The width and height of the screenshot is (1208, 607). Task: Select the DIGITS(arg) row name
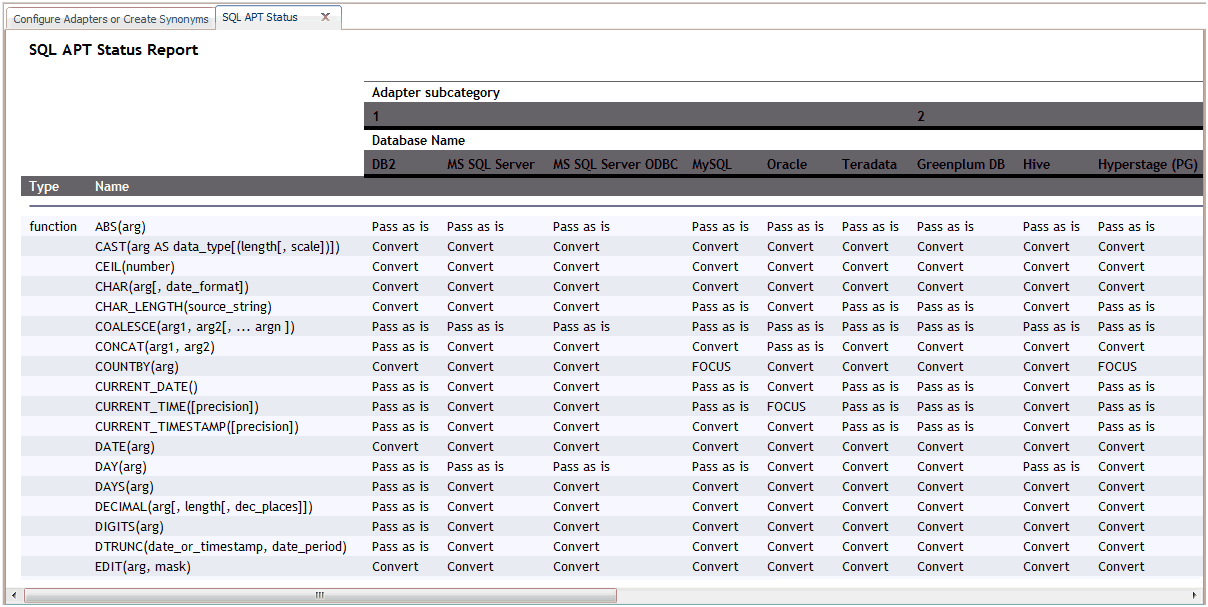point(129,526)
